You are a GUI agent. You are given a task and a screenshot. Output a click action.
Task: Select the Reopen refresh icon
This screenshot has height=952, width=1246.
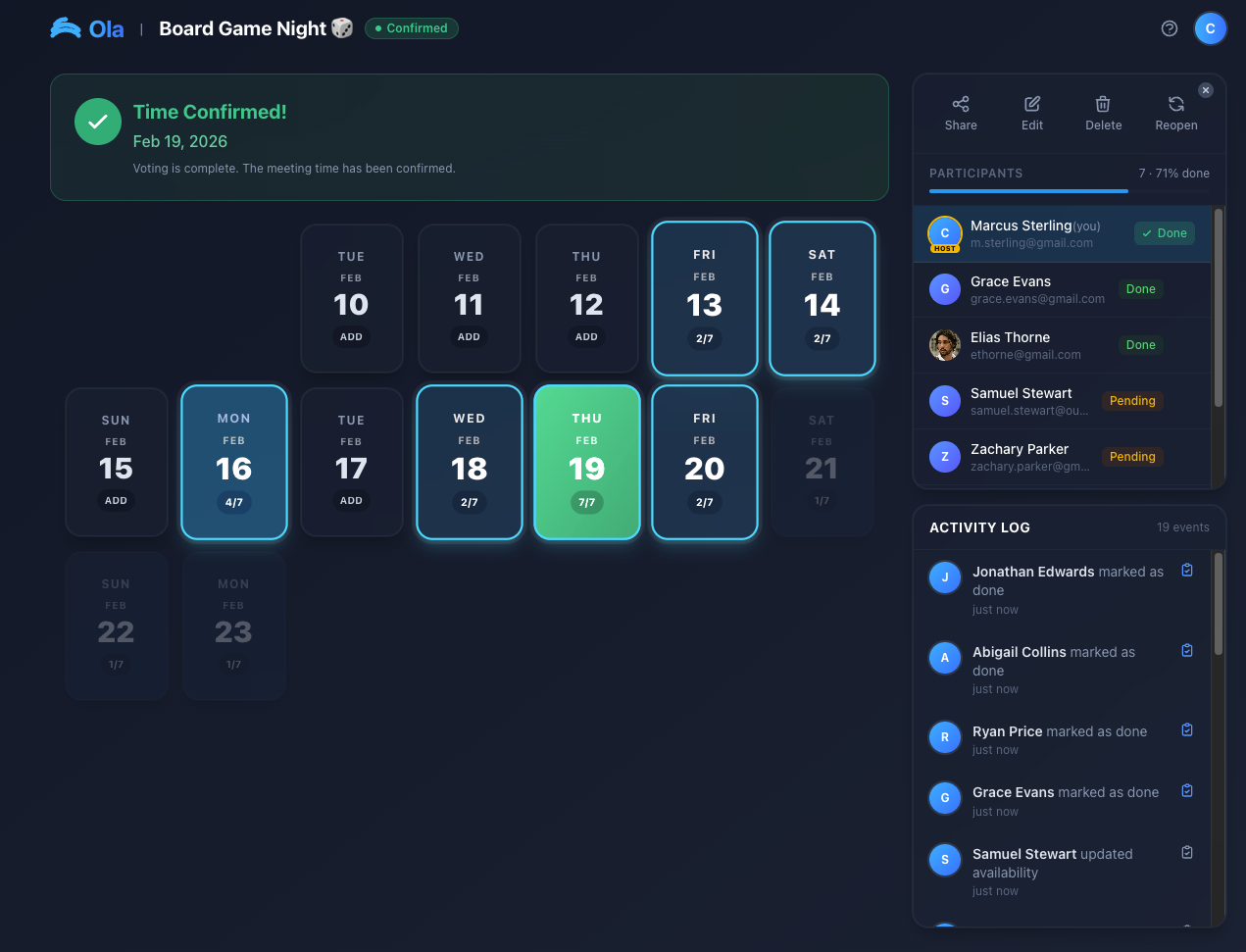pyautogui.click(x=1175, y=103)
